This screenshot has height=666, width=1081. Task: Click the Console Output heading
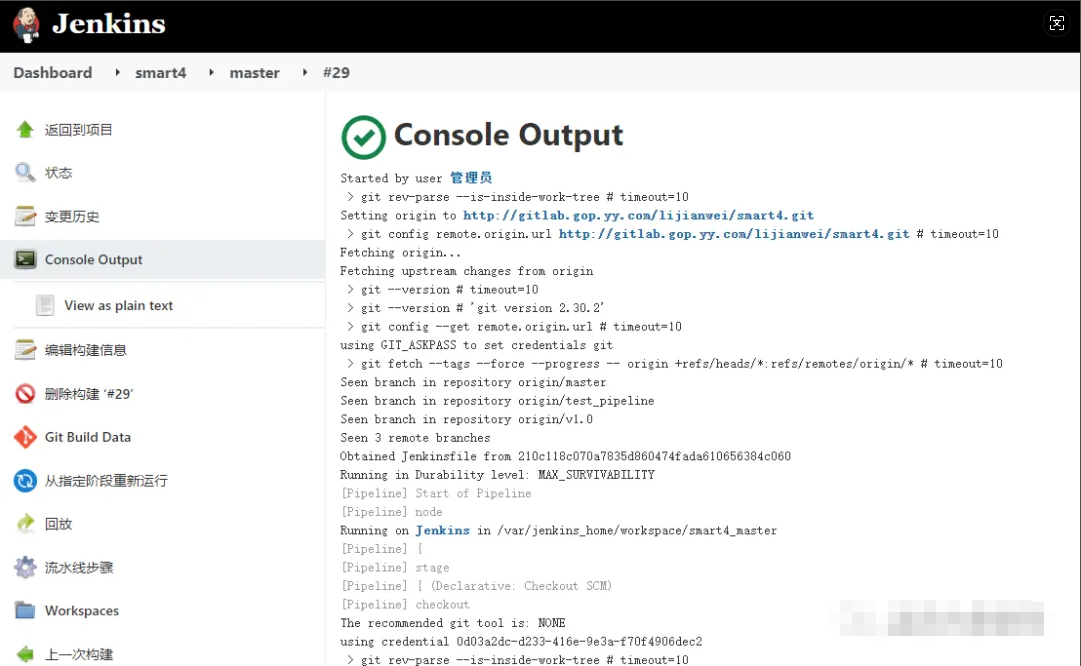[508, 134]
